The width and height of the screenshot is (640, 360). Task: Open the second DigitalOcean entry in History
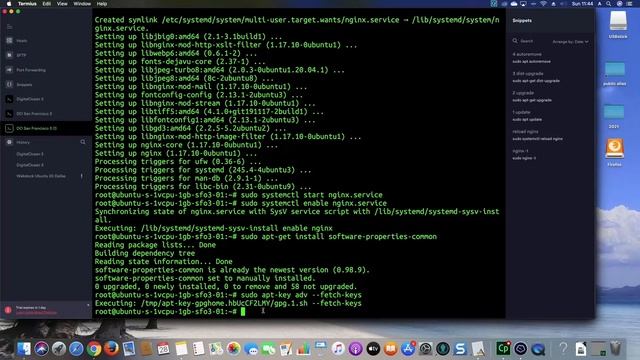tap(29, 165)
